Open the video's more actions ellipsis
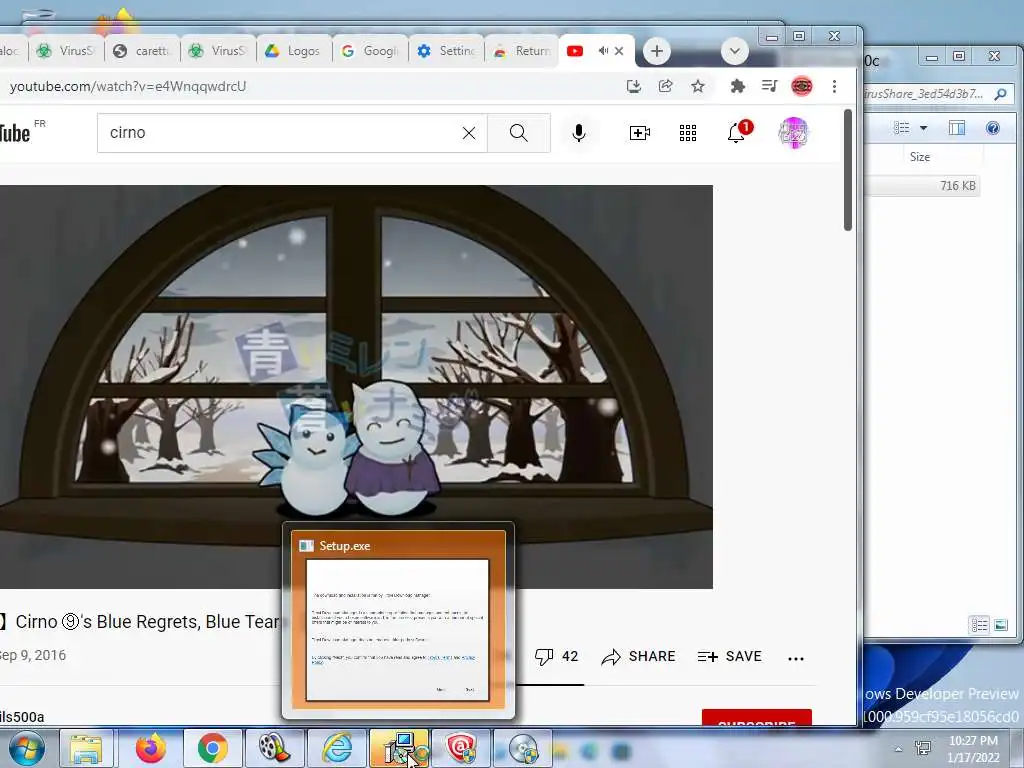This screenshot has height=768, width=1024. pyautogui.click(x=795, y=658)
